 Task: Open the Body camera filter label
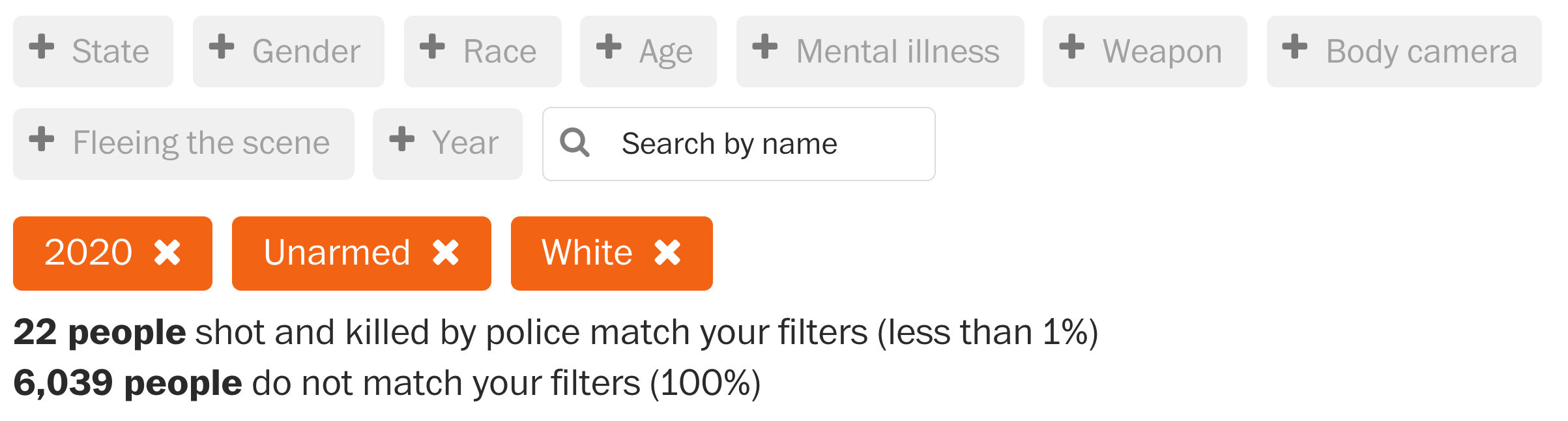coord(1421,51)
